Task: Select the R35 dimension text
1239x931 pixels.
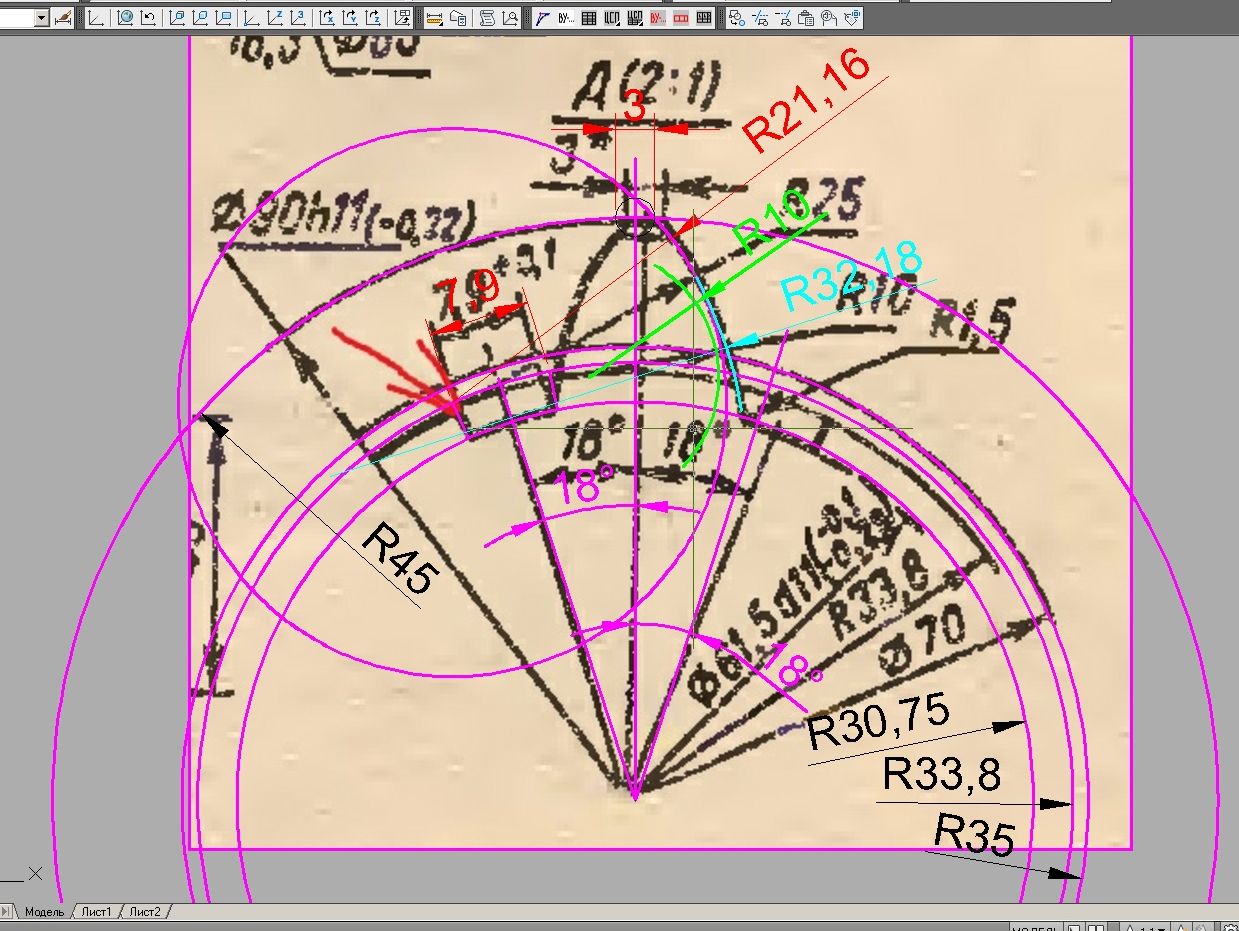Action: click(975, 835)
